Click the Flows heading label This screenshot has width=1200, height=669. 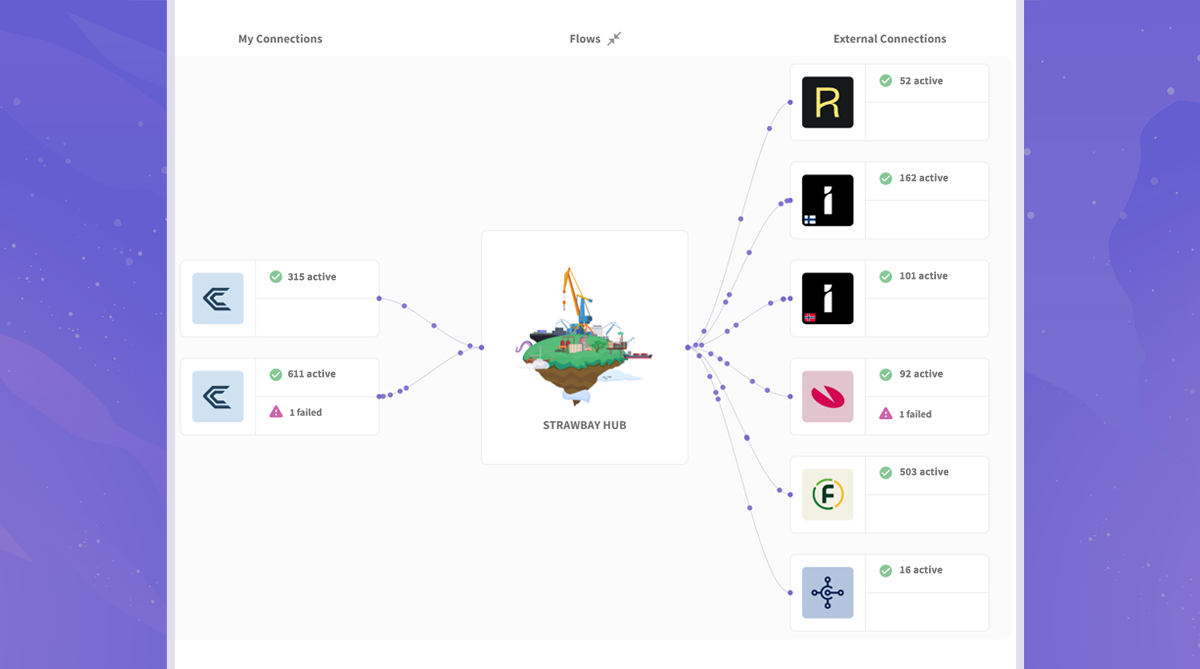coord(585,39)
